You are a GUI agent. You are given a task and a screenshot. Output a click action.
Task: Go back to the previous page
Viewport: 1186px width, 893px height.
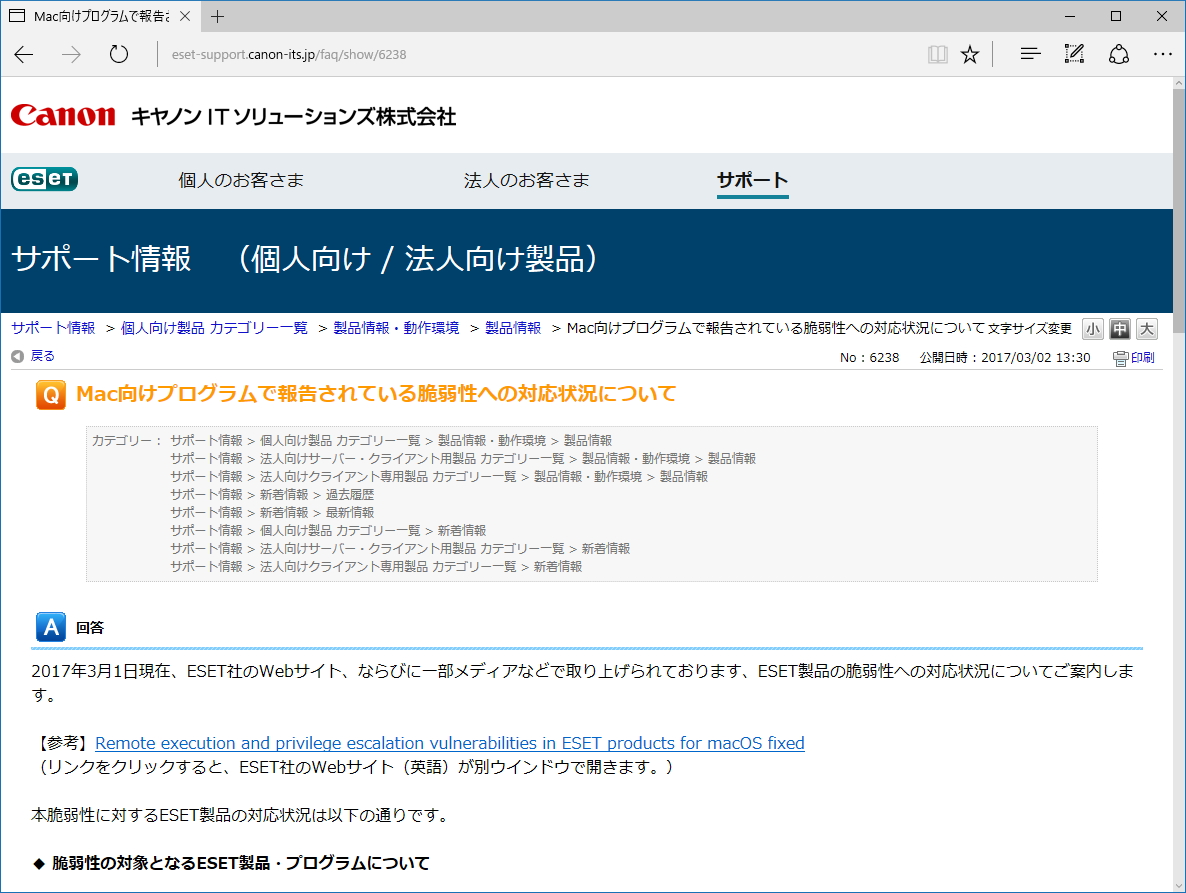coord(24,54)
